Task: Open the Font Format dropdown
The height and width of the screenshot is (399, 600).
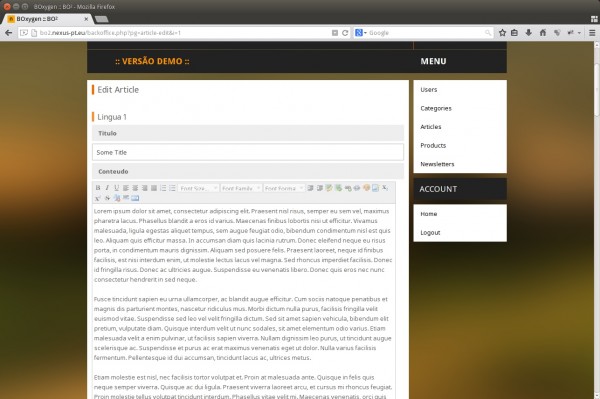Action: click(x=284, y=188)
